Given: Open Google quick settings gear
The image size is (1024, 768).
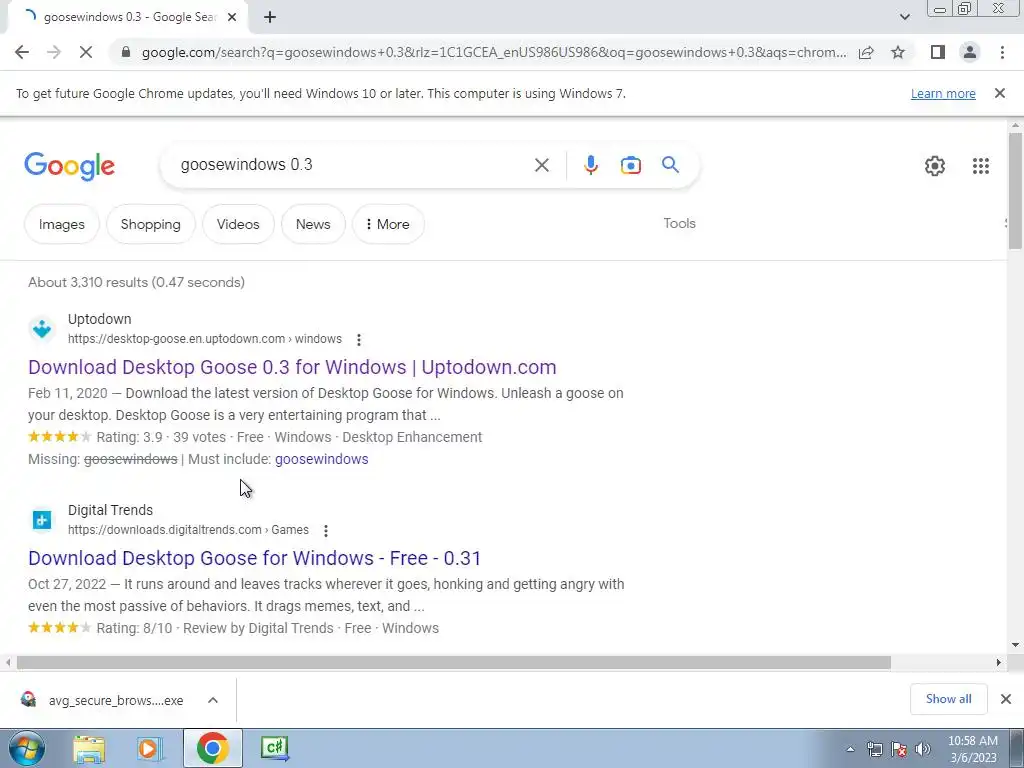Looking at the screenshot, I should [935, 166].
